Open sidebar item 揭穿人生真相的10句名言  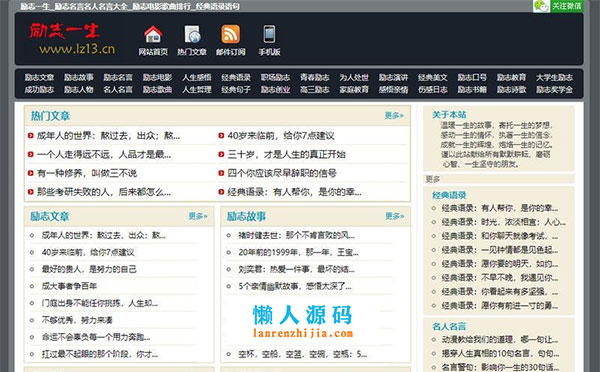501,353
